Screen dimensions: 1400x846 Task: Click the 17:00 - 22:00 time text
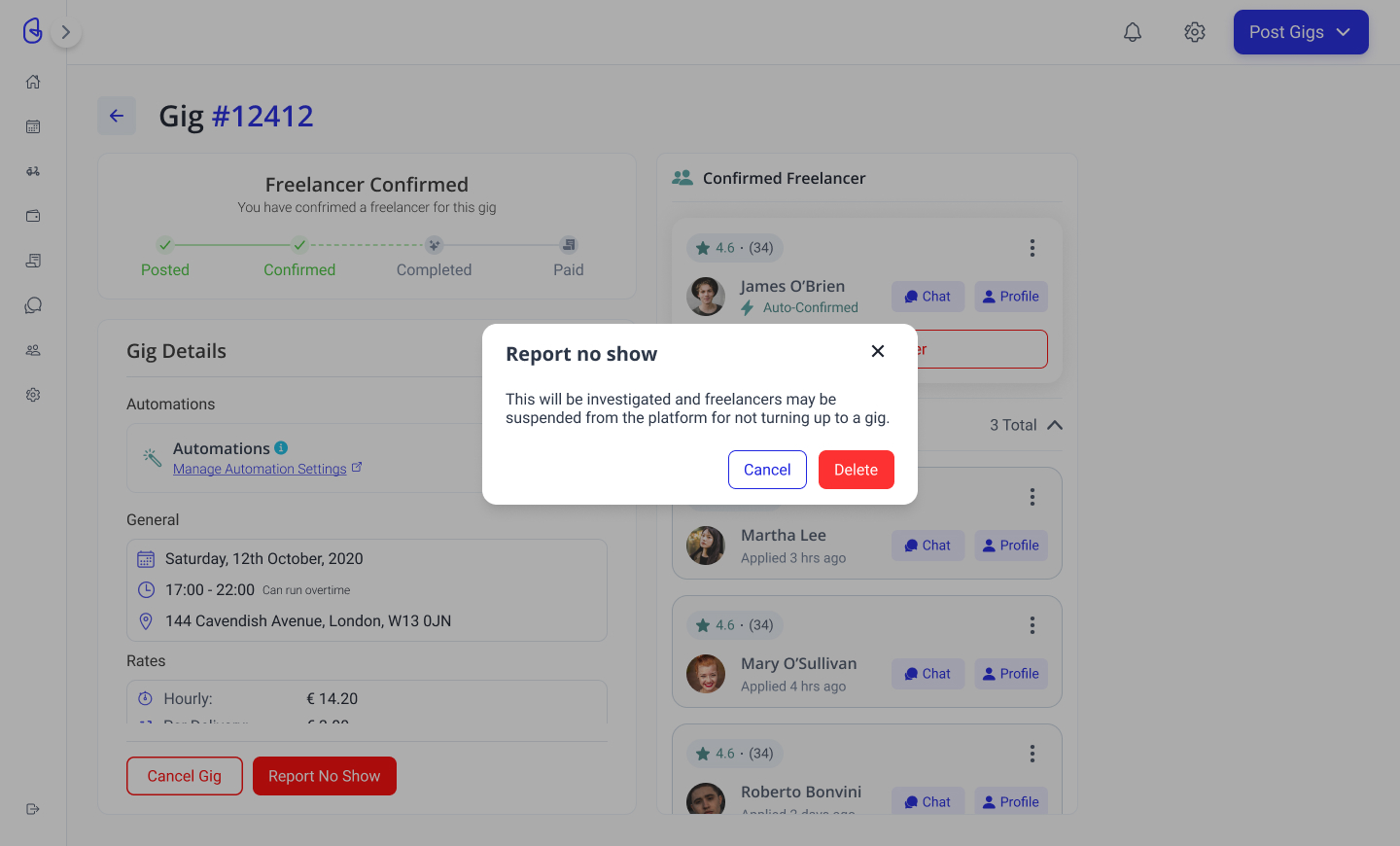210,590
